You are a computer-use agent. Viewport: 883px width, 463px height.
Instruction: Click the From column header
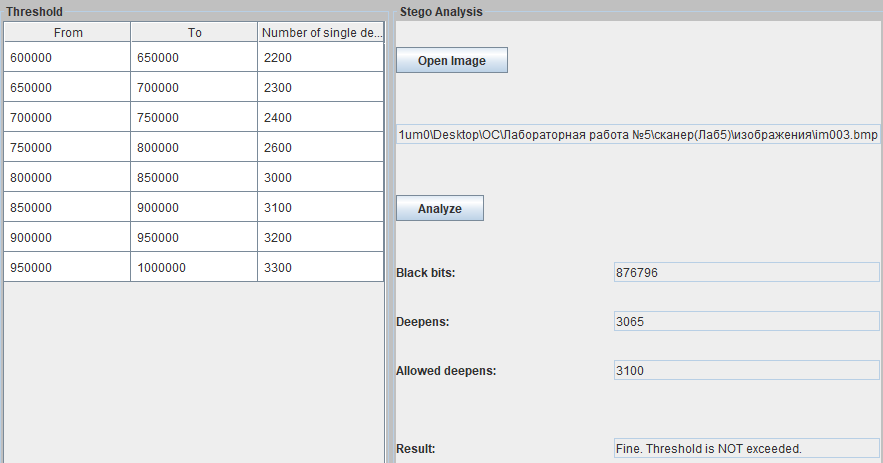[x=68, y=33]
